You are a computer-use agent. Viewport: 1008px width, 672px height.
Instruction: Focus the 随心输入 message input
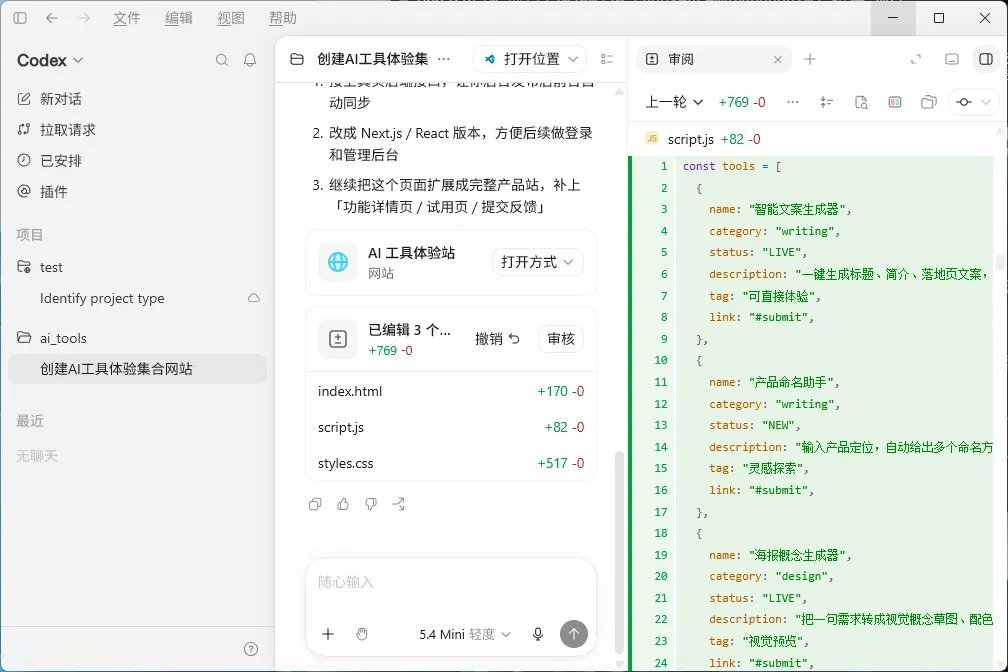click(x=451, y=583)
